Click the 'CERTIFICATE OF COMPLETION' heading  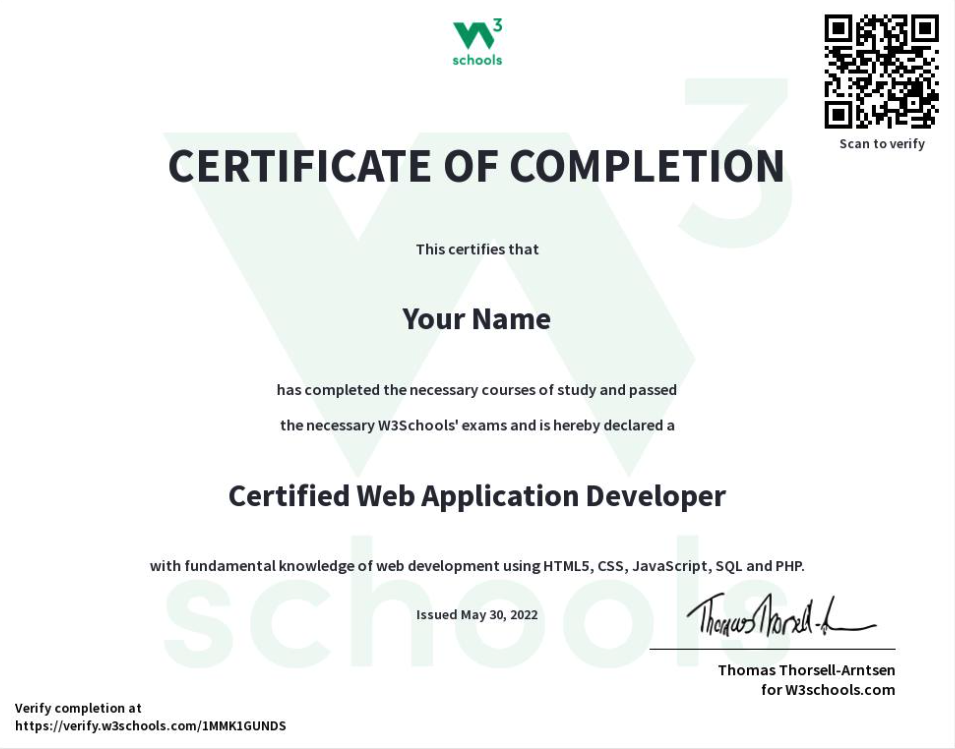click(x=476, y=166)
